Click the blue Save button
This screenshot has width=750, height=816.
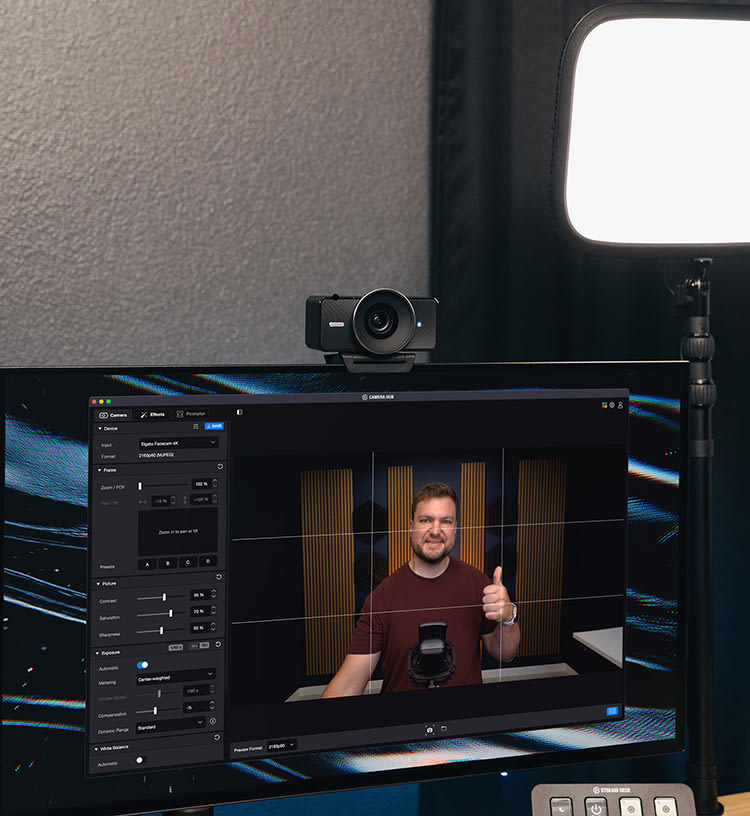214,426
